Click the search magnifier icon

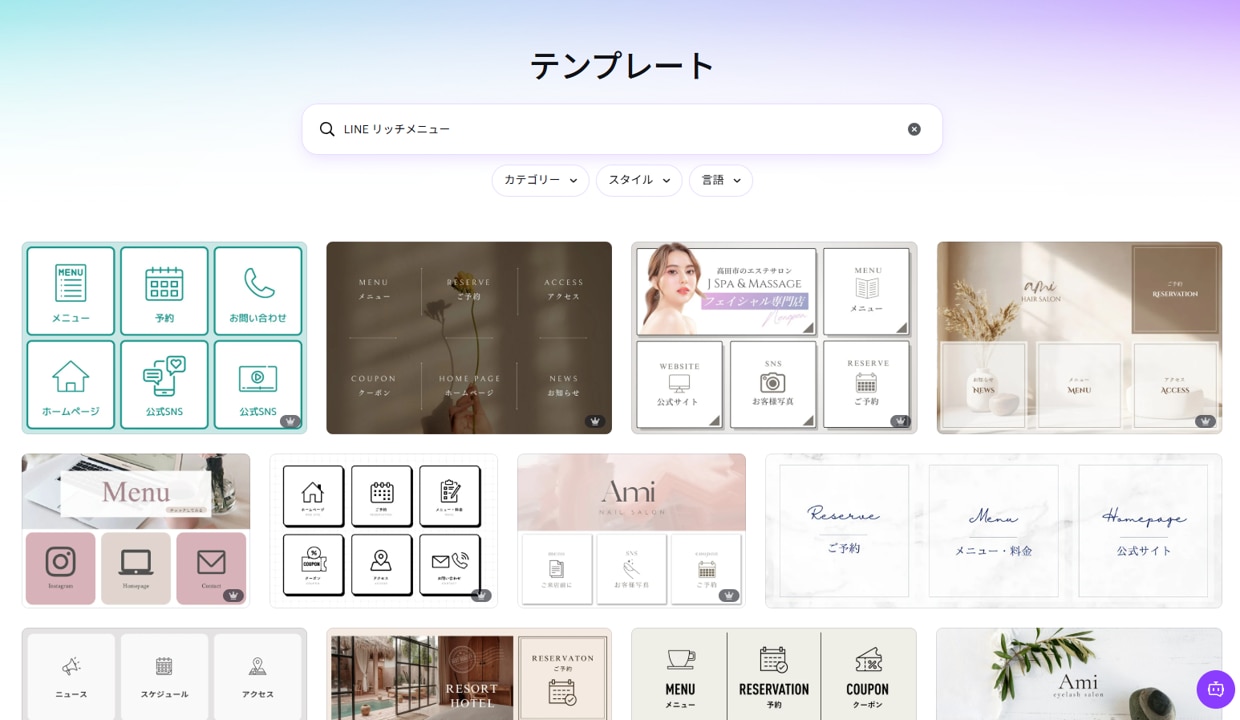(327, 129)
